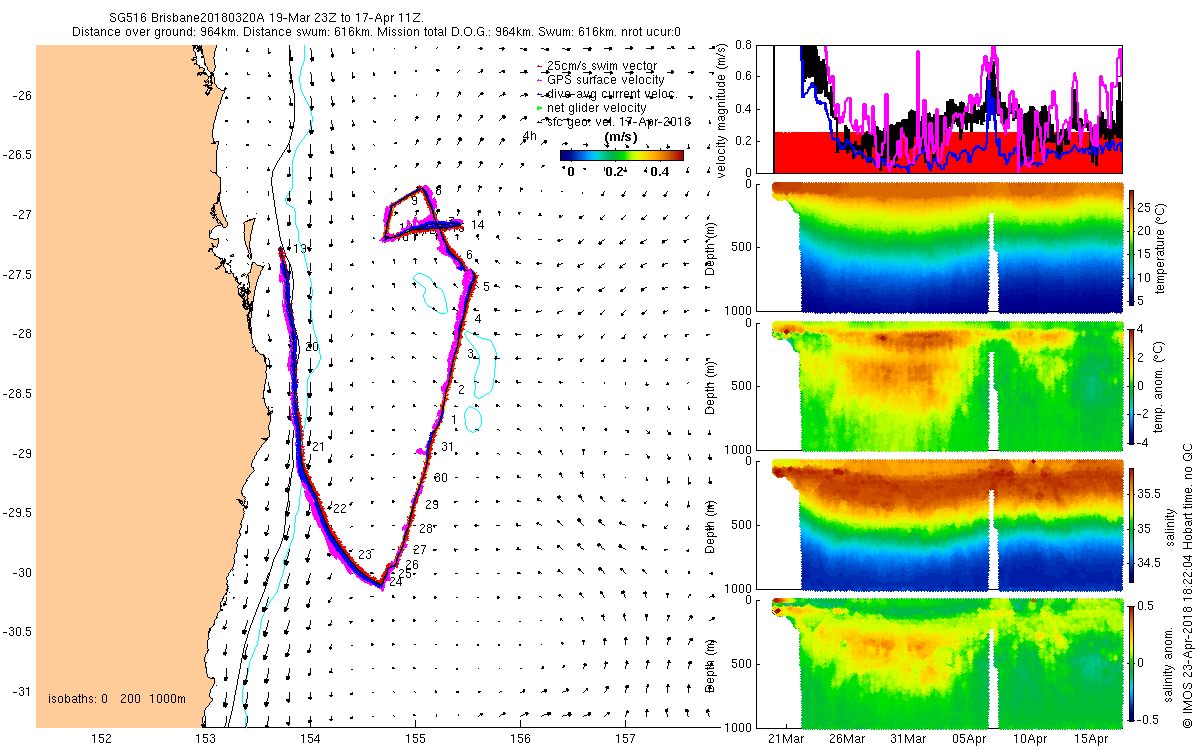
Task: Click the -31 latitude tick label
Action: pyautogui.click(x=22, y=692)
